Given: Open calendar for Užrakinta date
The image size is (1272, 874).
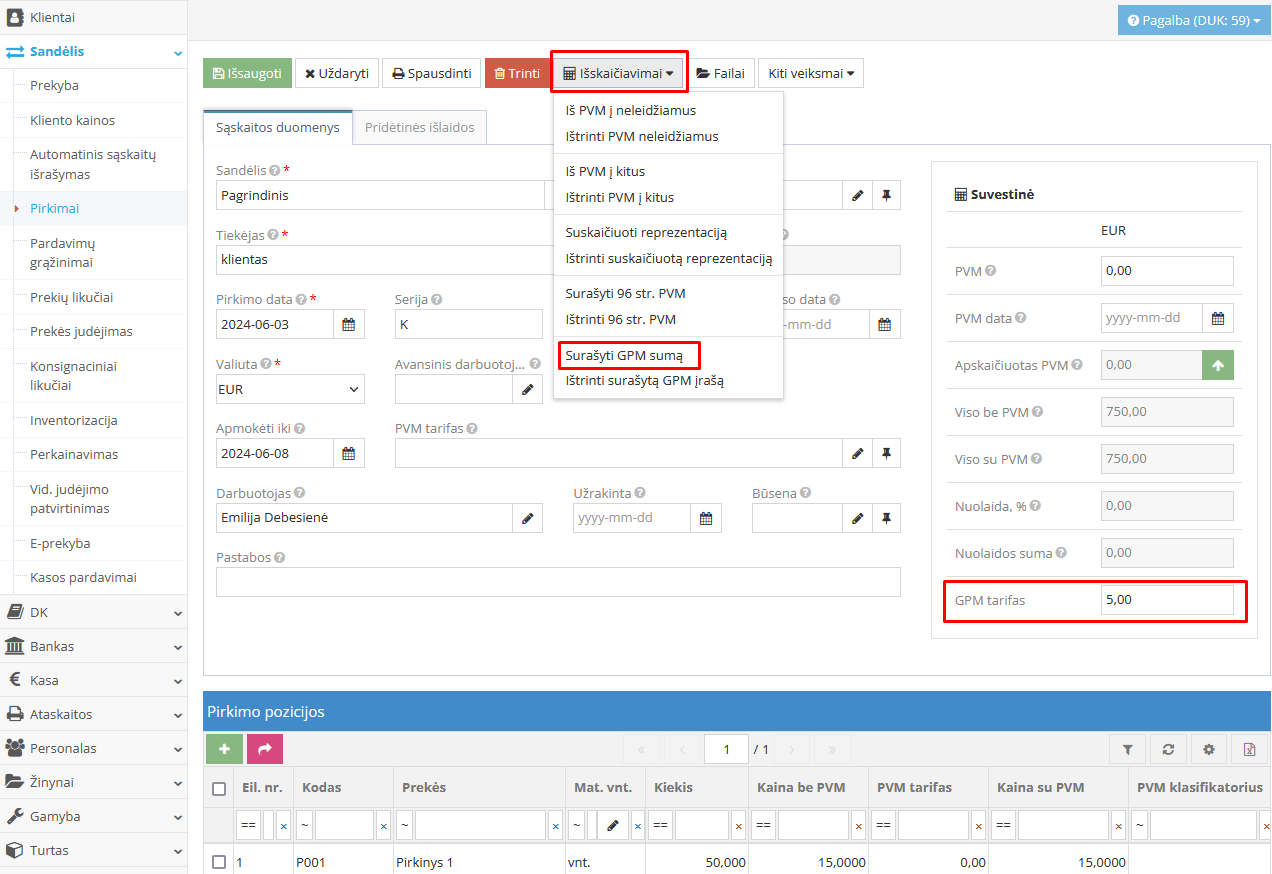Looking at the screenshot, I should pyautogui.click(x=706, y=518).
